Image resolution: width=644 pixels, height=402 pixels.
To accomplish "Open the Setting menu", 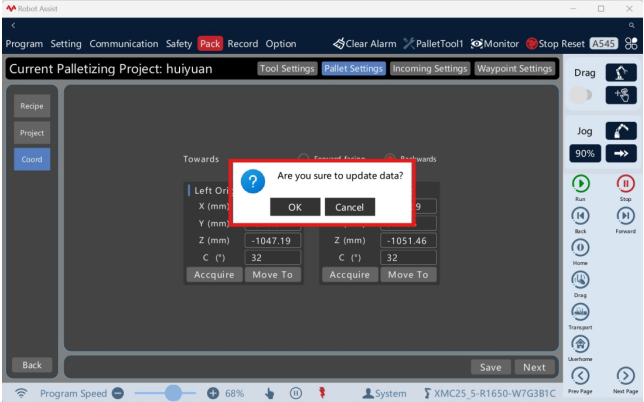I will pos(66,44).
